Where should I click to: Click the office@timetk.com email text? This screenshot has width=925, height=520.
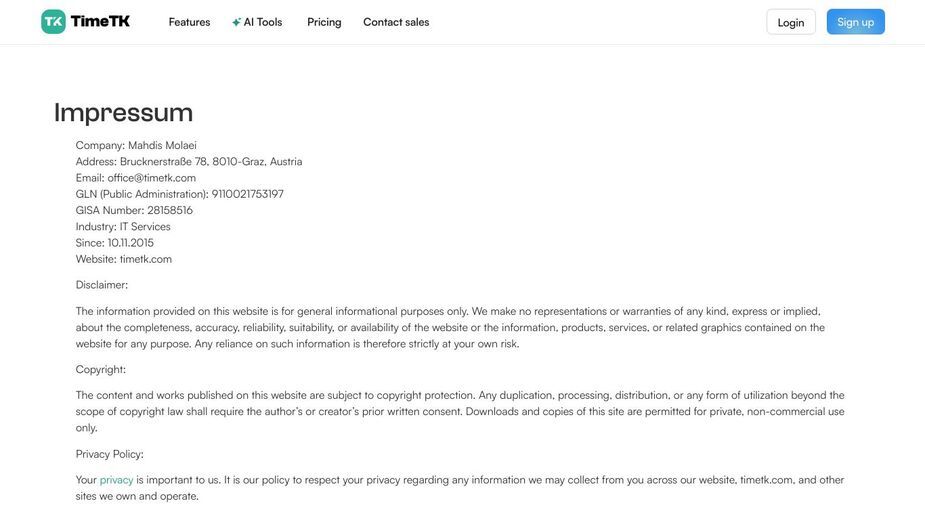click(152, 178)
